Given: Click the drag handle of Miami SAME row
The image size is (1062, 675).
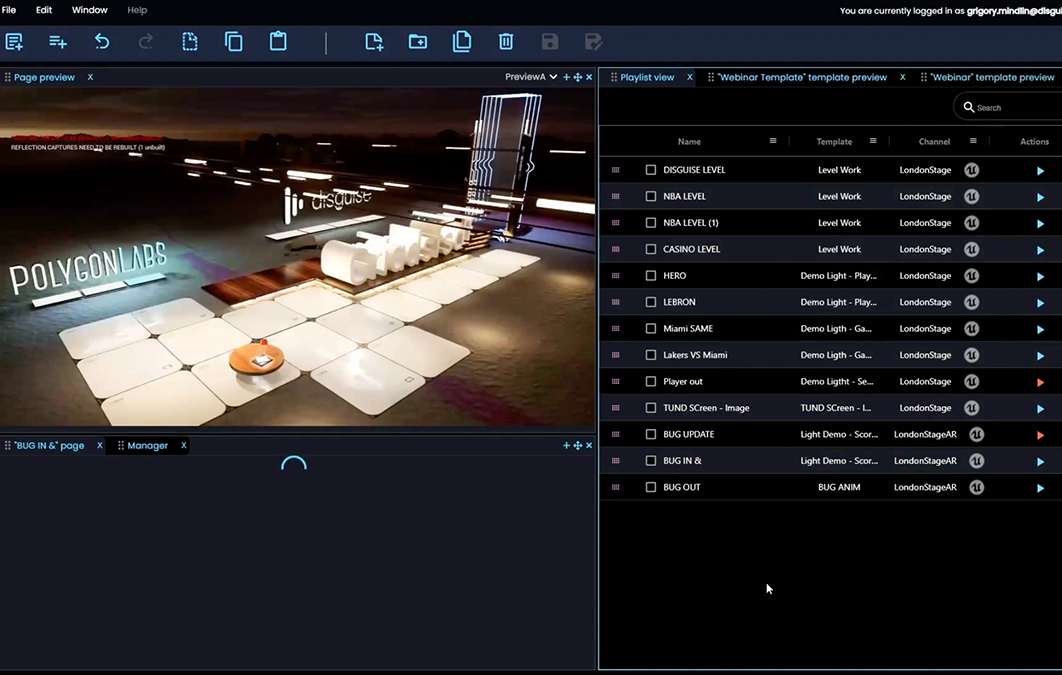Looking at the screenshot, I should (x=616, y=328).
